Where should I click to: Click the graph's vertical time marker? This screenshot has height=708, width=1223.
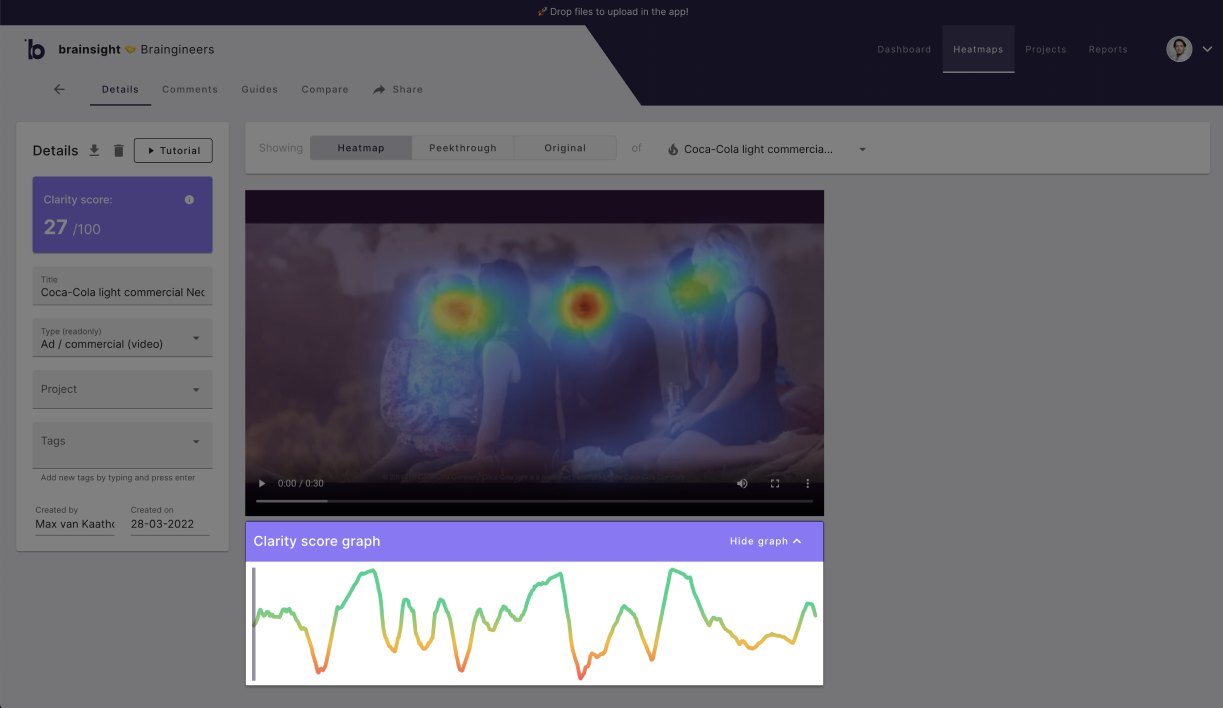coord(253,624)
